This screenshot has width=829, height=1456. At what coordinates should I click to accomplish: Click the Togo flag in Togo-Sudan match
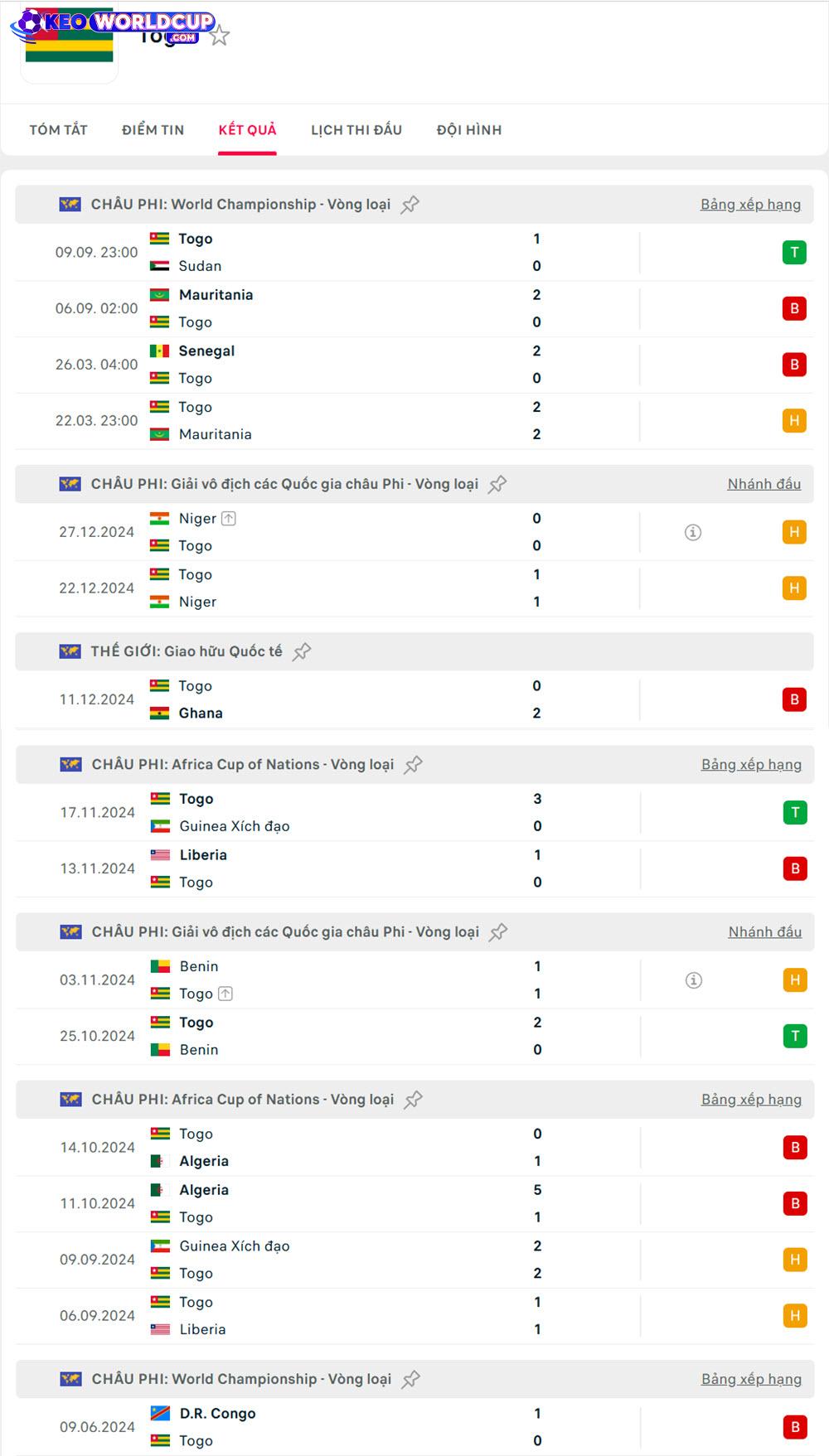(x=159, y=239)
